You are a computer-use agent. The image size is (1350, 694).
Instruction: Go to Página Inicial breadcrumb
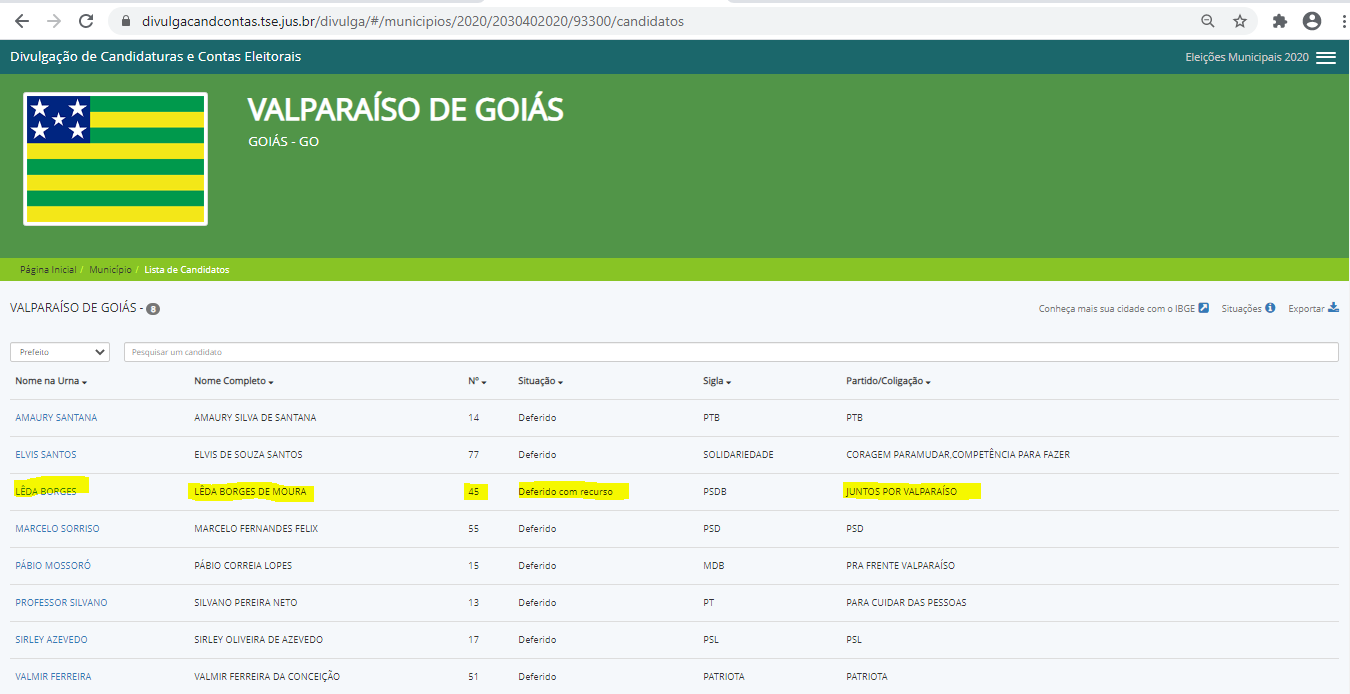pyautogui.click(x=47, y=270)
